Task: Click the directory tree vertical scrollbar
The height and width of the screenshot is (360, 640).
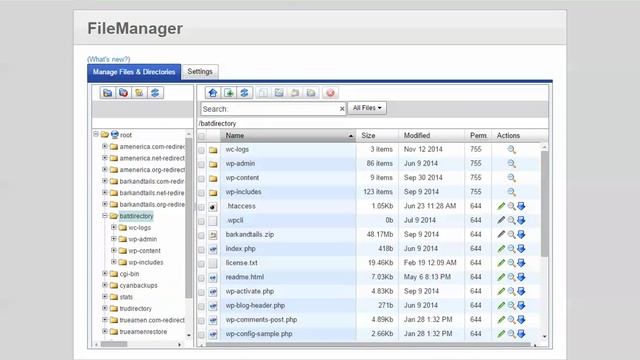Action: click(x=189, y=218)
